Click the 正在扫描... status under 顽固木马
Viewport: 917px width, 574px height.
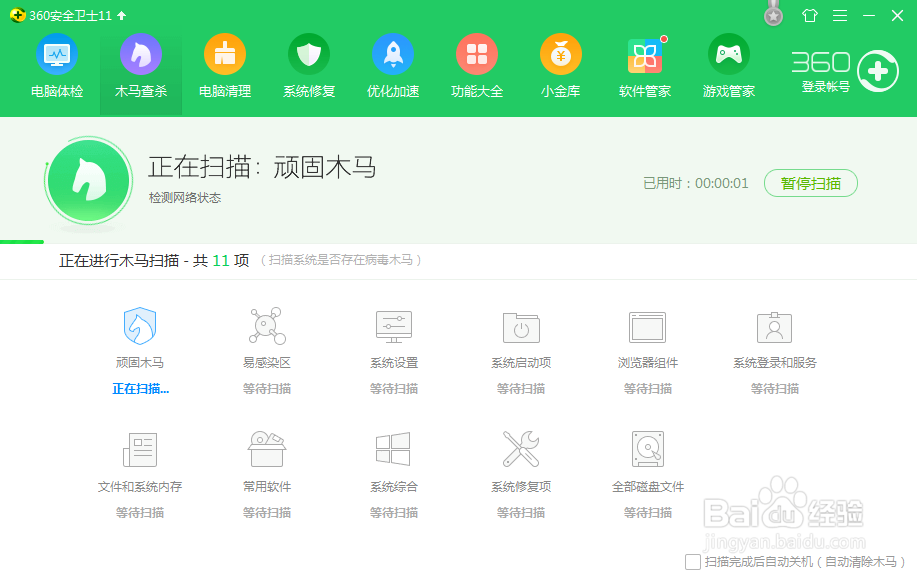point(140,389)
